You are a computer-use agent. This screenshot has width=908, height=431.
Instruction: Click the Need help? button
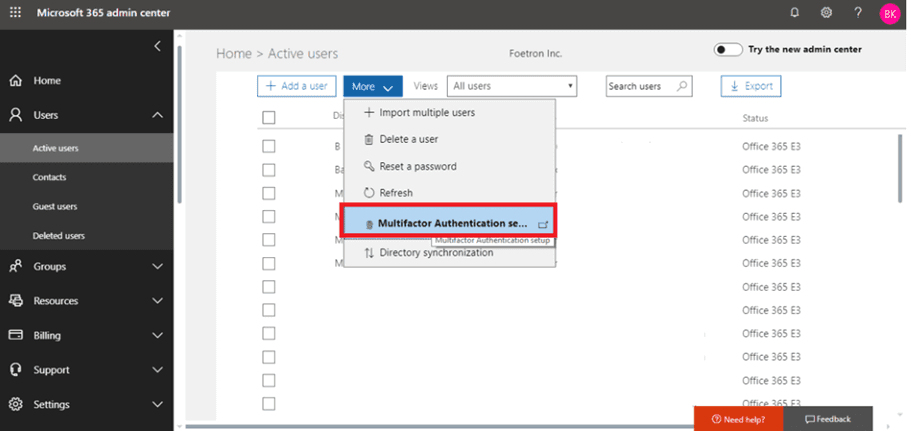pyautogui.click(x=738, y=419)
